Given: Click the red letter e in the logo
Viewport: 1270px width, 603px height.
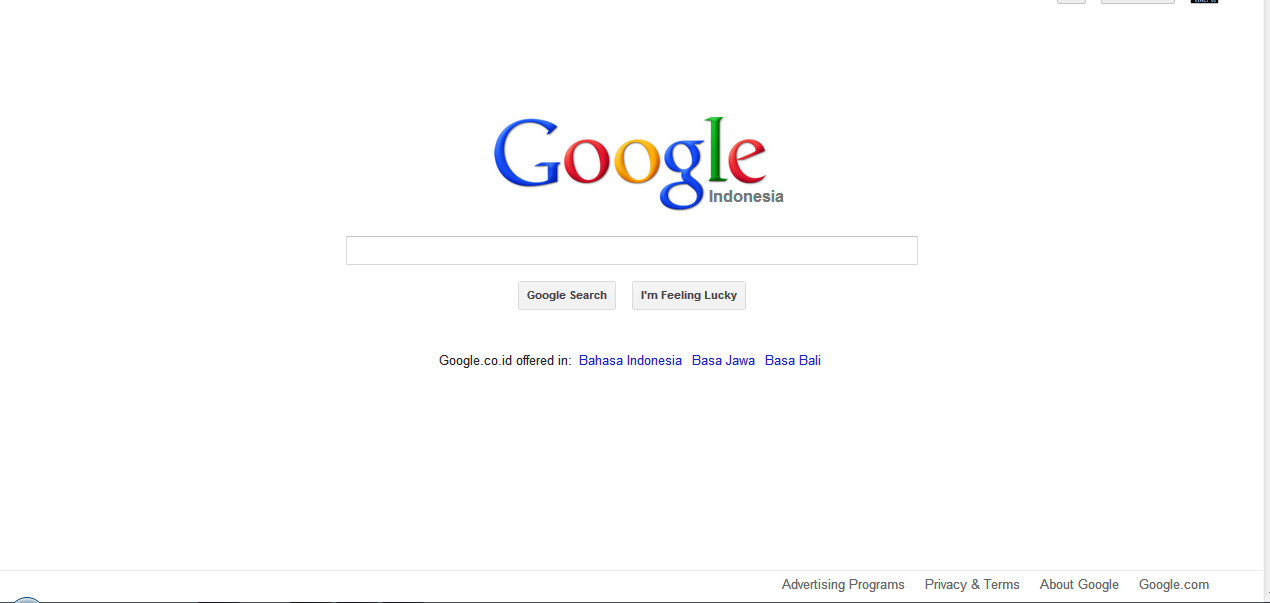Looking at the screenshot, I should click(x=746, y=162).
